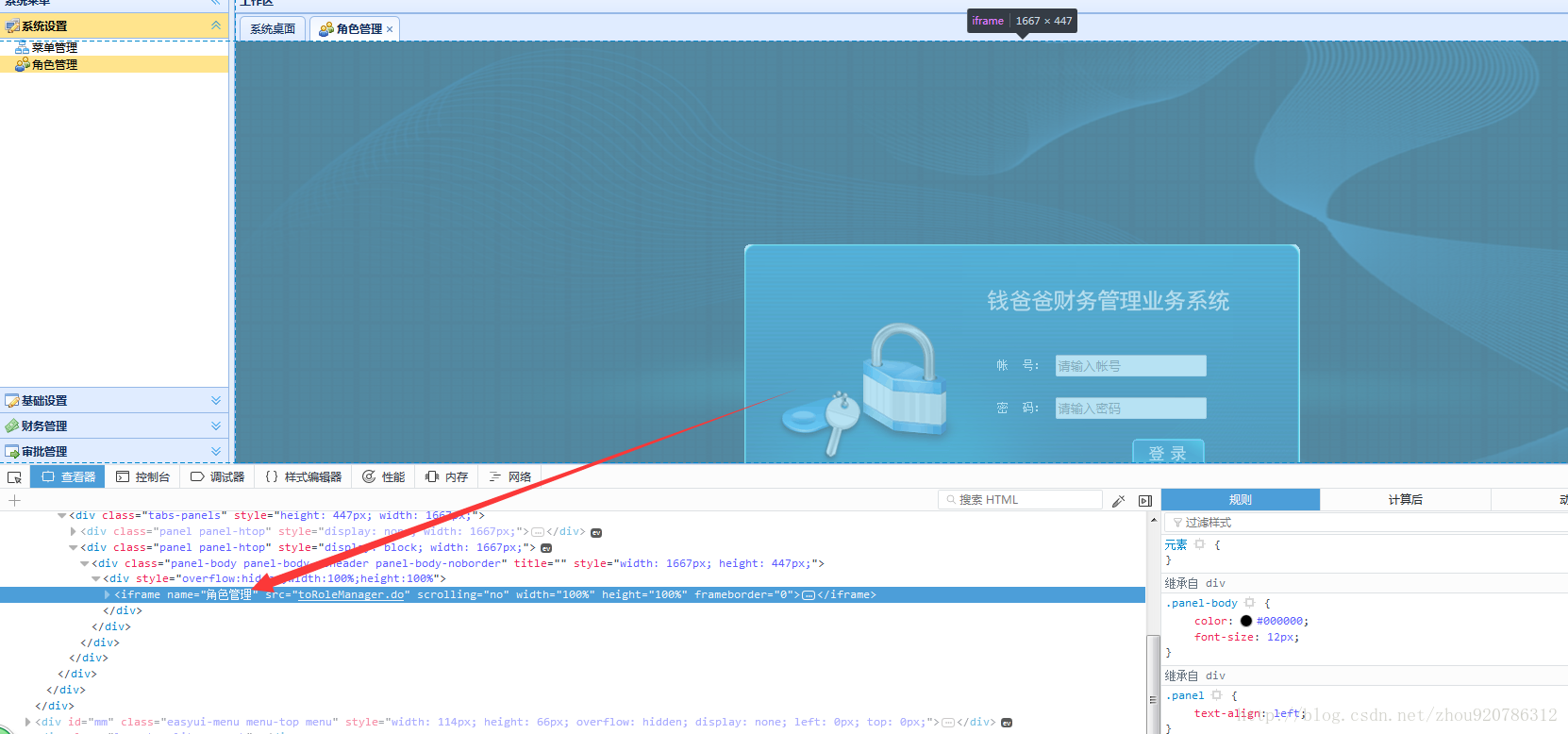Screen dimensions: 1568x734
Task: Click the text-align left value
Action: click(x=1287, y=714)
